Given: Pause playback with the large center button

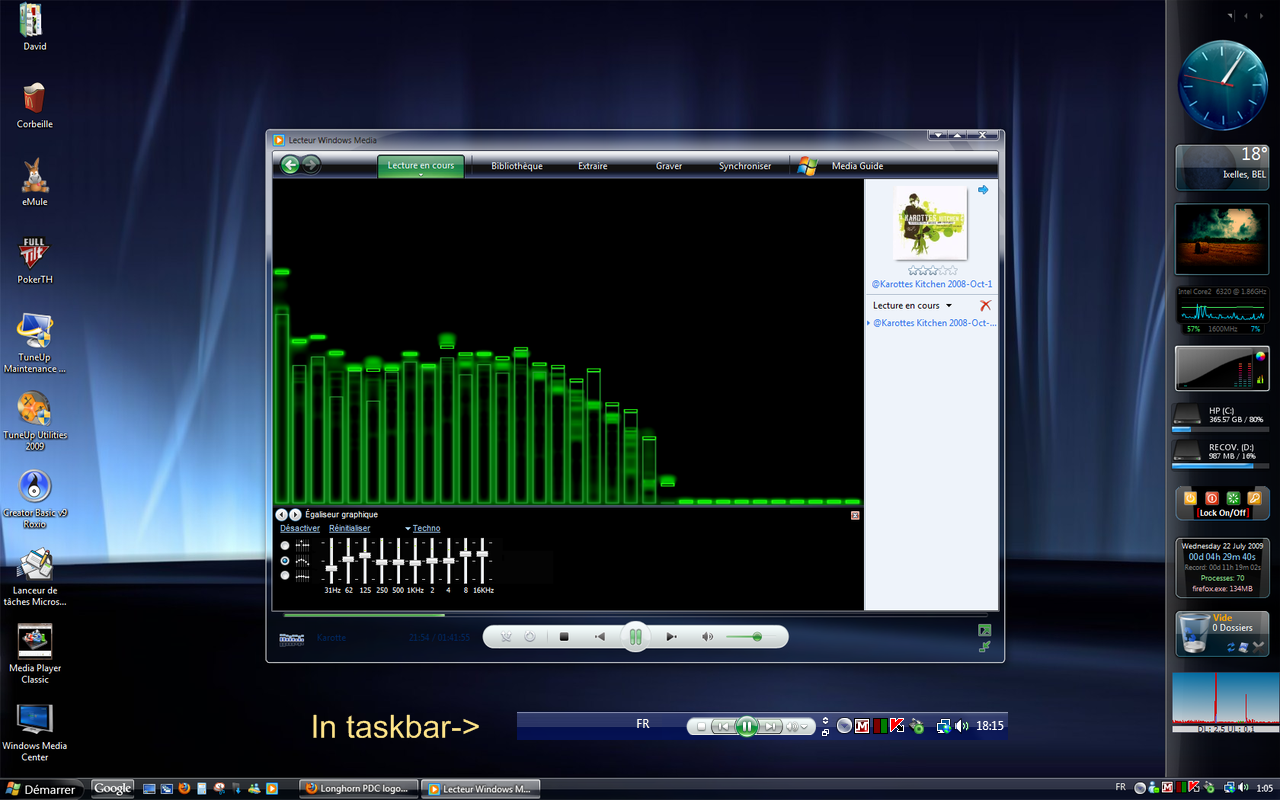Looking at the screenshot, I should click(635, 636).
